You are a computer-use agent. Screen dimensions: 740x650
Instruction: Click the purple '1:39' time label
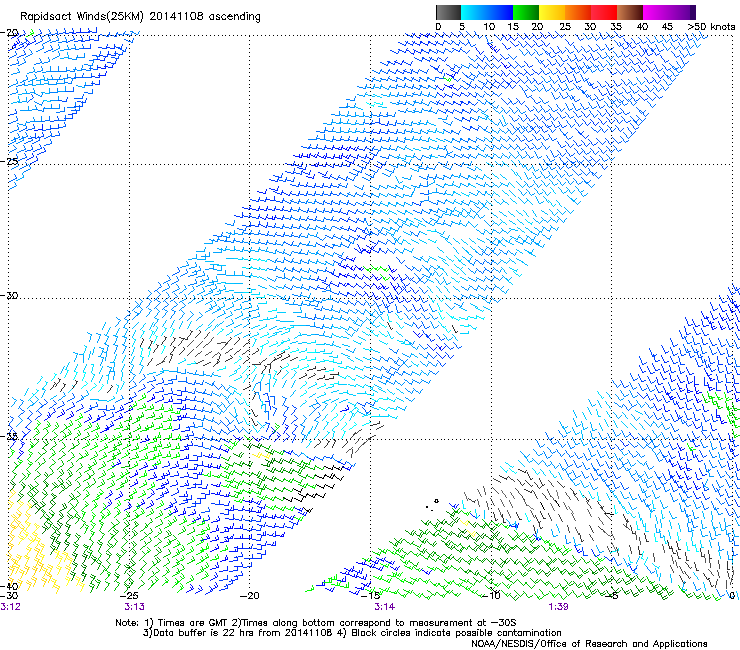coord(558,607)
